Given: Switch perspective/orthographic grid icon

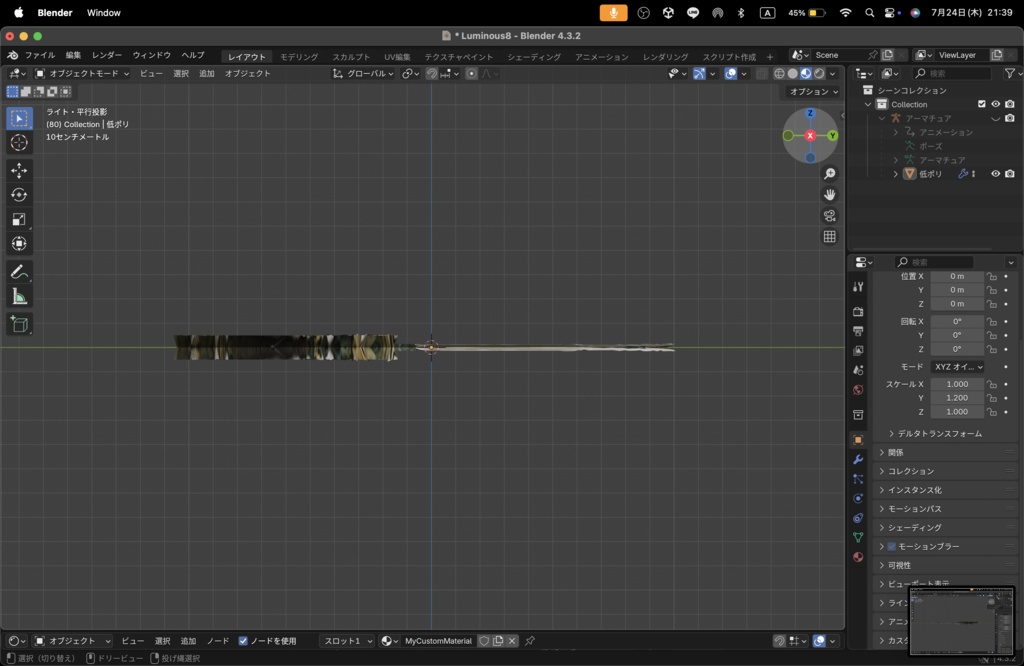Looking at the screenshot, I should [x=829, y=236].
